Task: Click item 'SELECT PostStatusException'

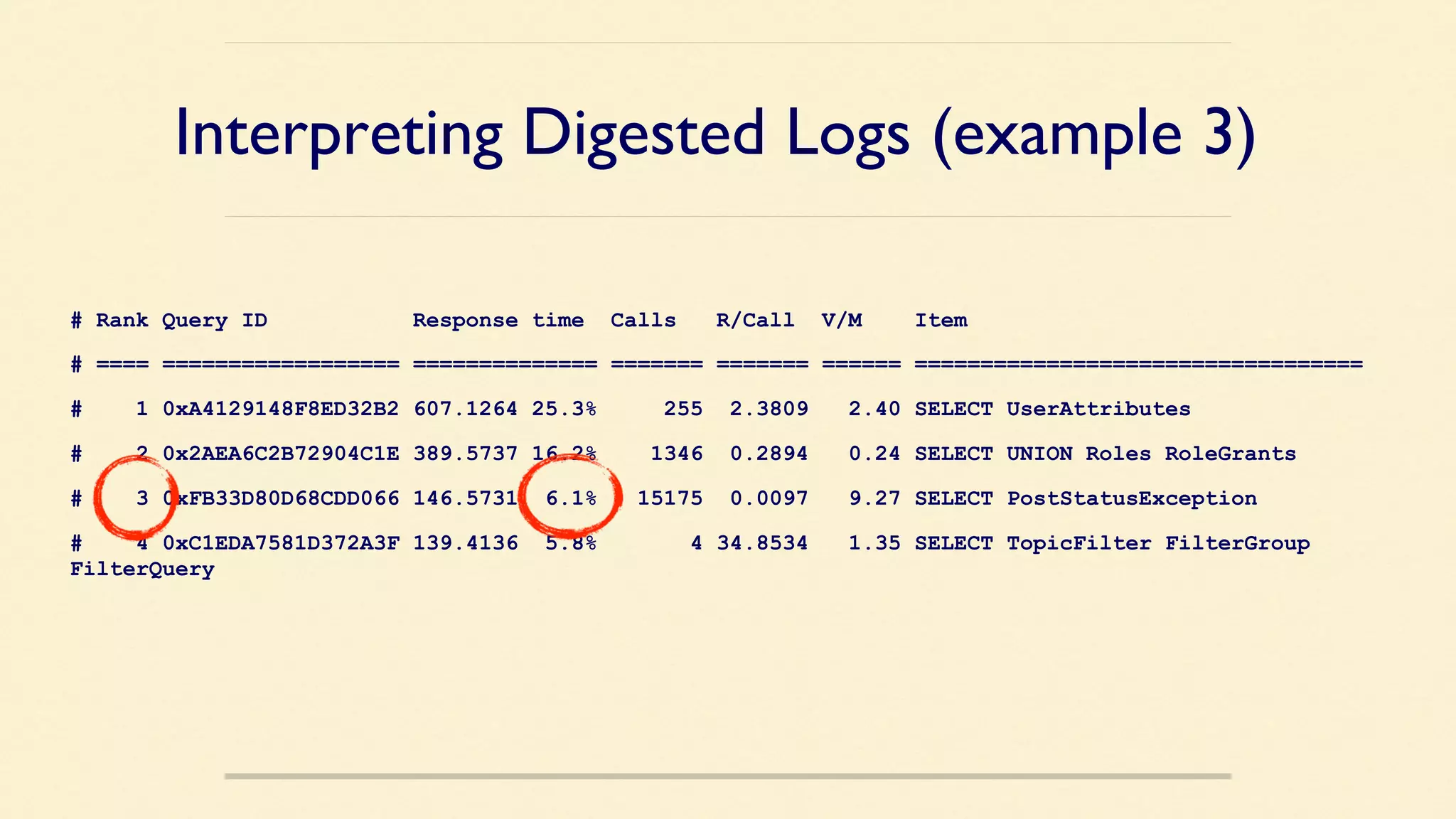Action: coord(1086,498)
